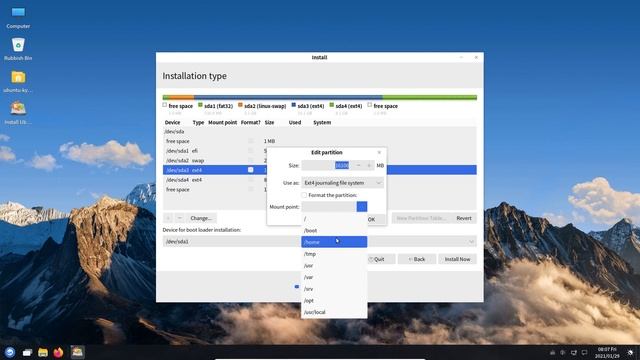The height and width of the screenshot is (360, 640).
Task: Open the start menu in taskbar
Action: (10, 352)
